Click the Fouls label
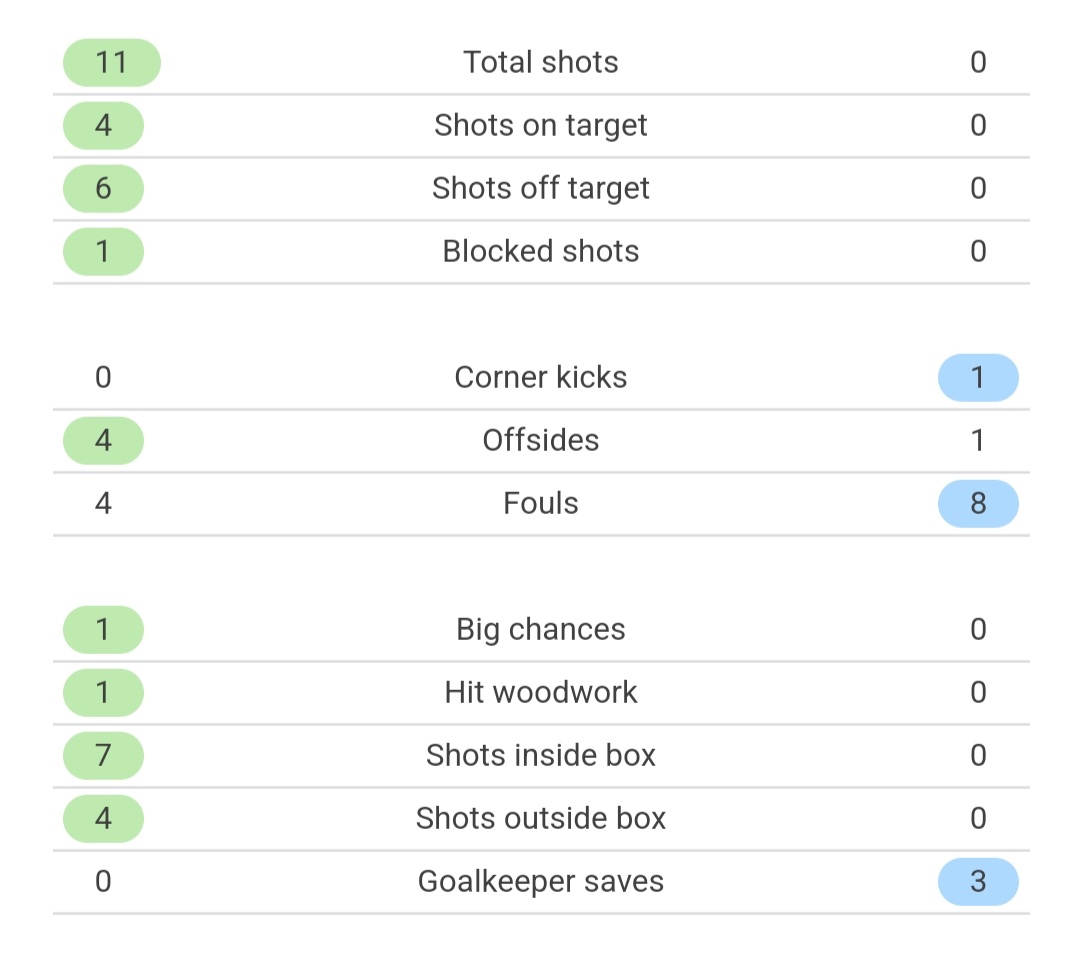Screen dimensions: 1080x973 [541, 503]
